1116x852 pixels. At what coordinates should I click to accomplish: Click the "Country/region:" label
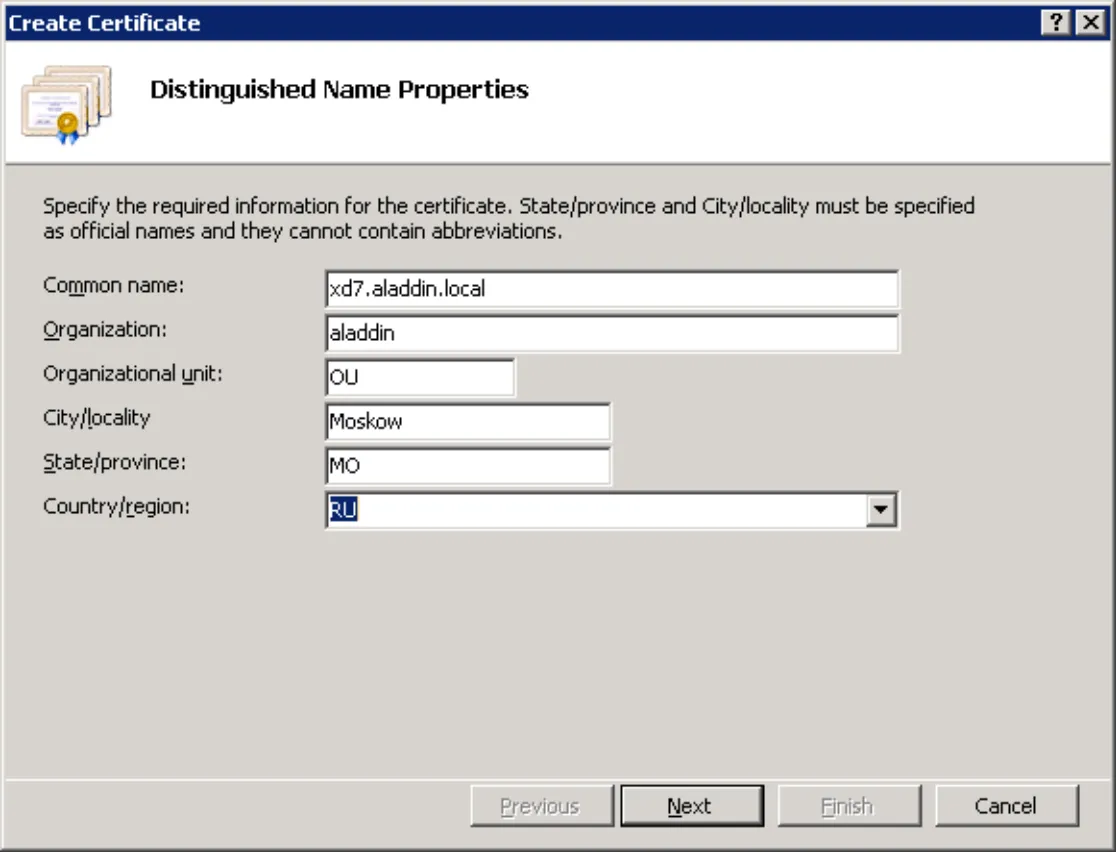coord(117,507)
